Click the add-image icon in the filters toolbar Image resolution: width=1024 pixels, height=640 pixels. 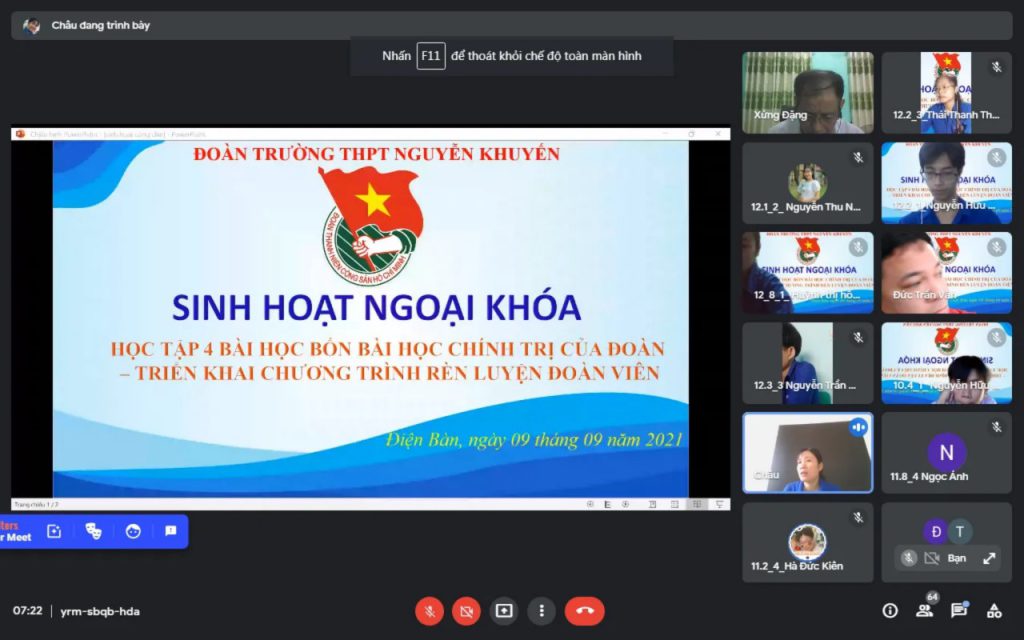[54, 532]
